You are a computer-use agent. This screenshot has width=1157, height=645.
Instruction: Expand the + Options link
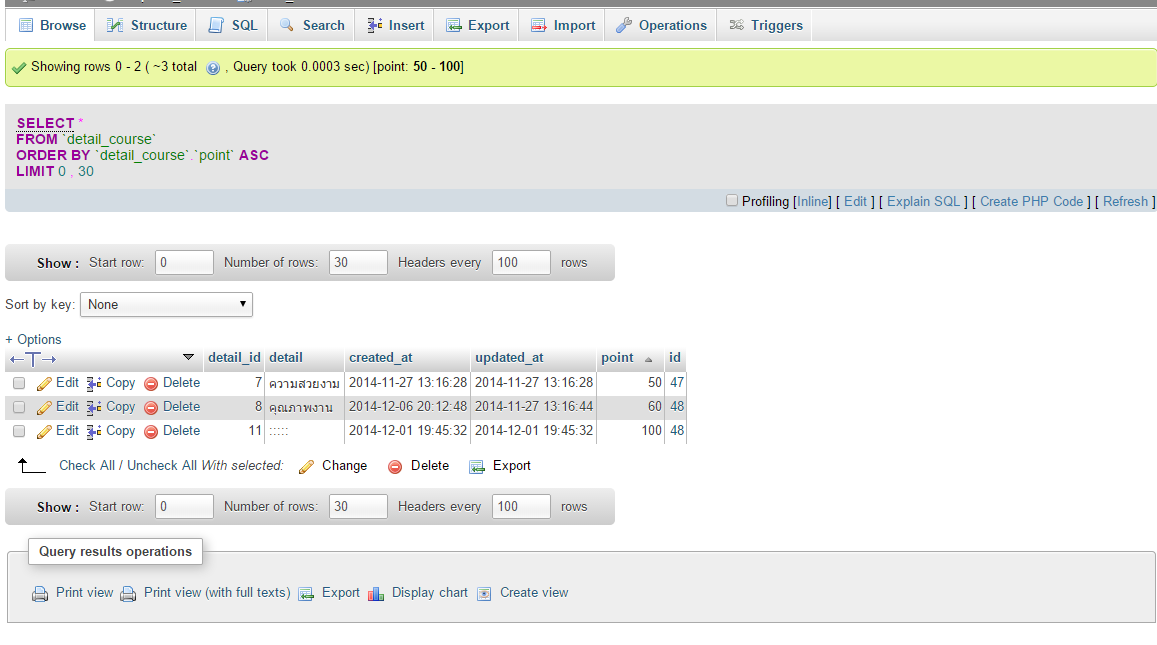[33, 339]
